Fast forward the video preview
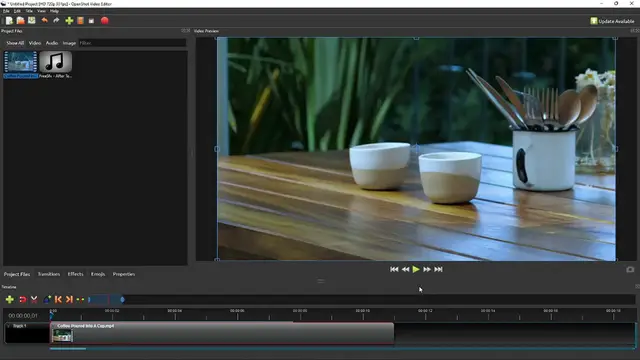Viewport: 640px width, 360px height. (427, 269)
